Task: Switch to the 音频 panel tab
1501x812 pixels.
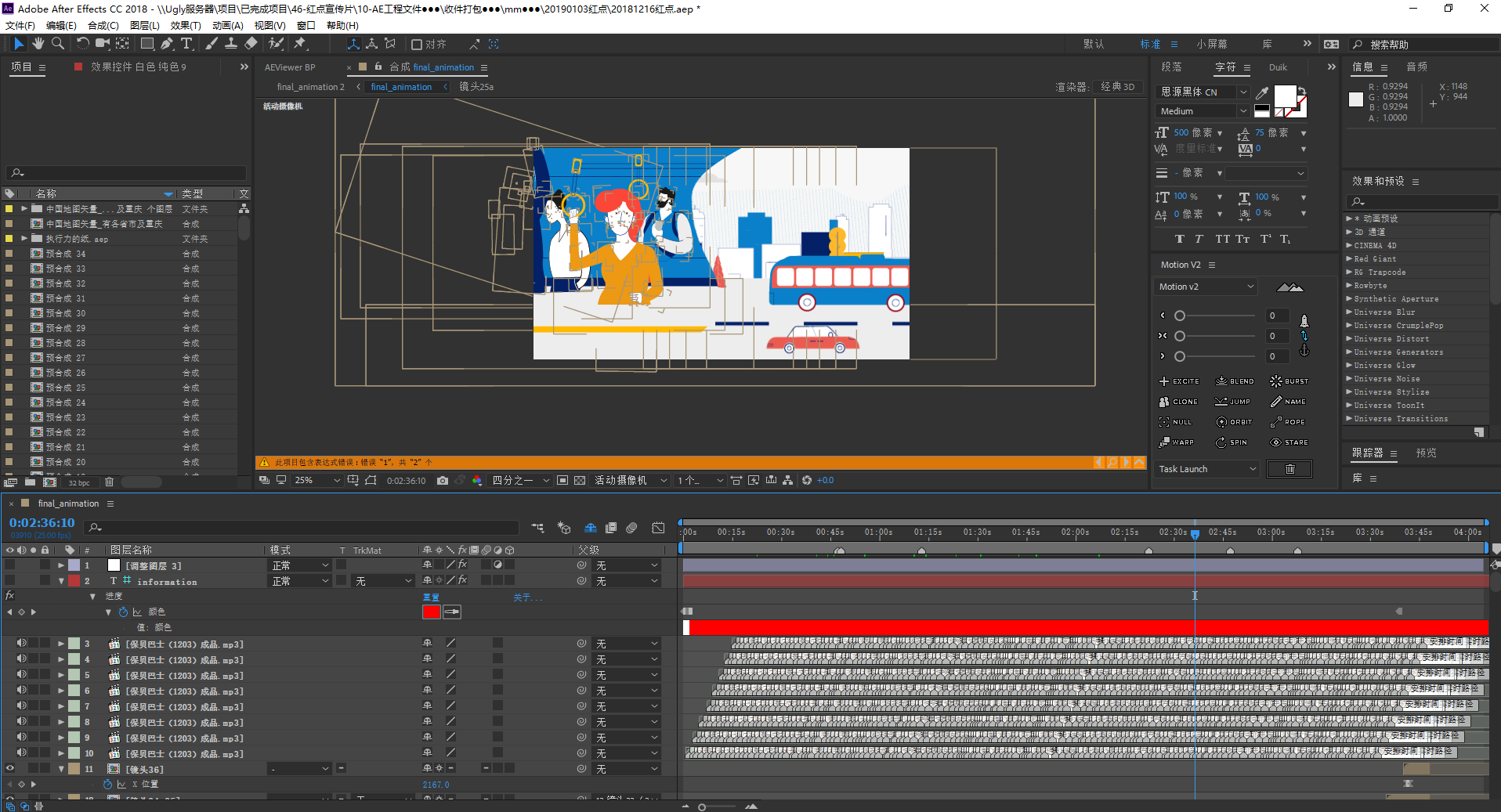Action: tap(1417, 67)
